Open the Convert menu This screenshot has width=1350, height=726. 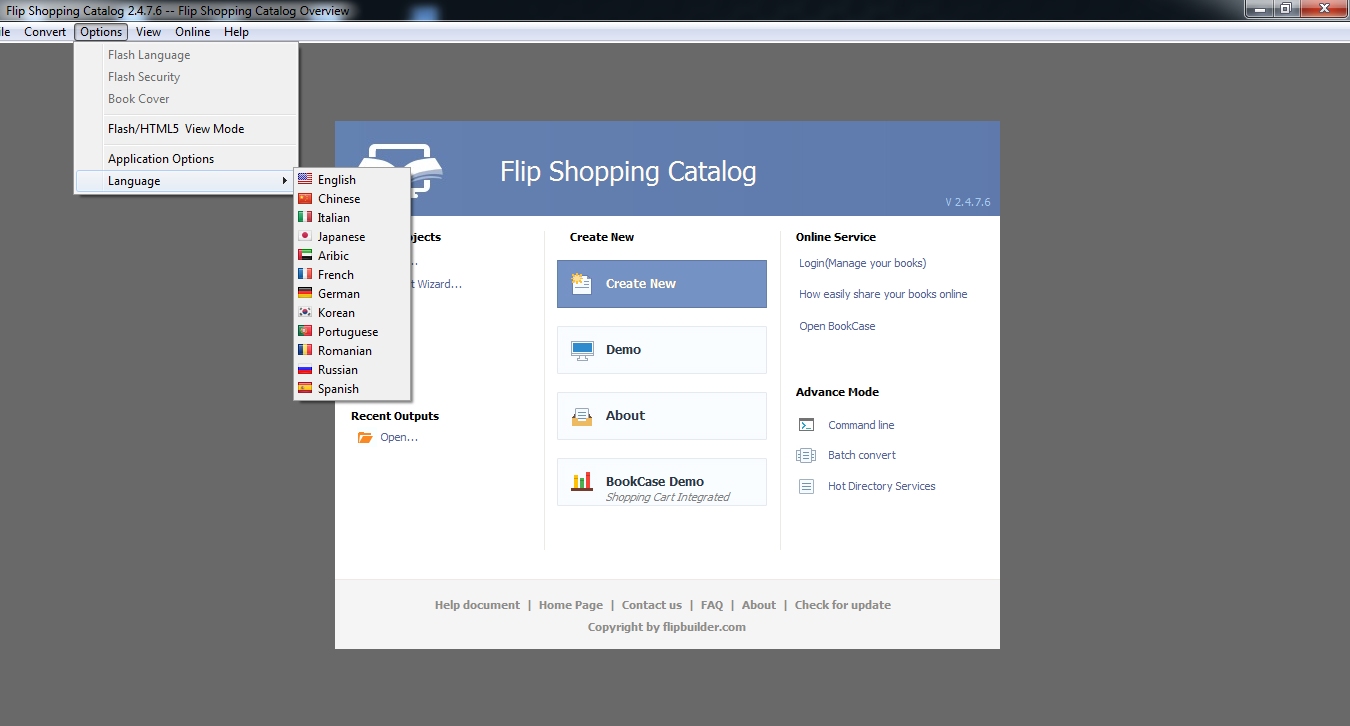[x=45, y=32]
